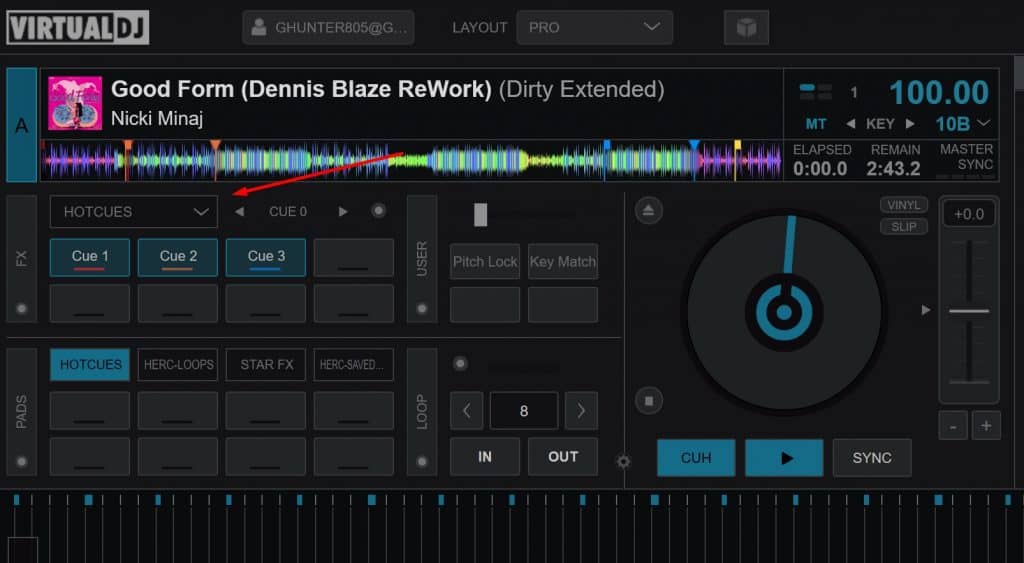This screenshot has height=563, width=1024.
Task: Select the LOOP side panel label
Action: (422, 411)
